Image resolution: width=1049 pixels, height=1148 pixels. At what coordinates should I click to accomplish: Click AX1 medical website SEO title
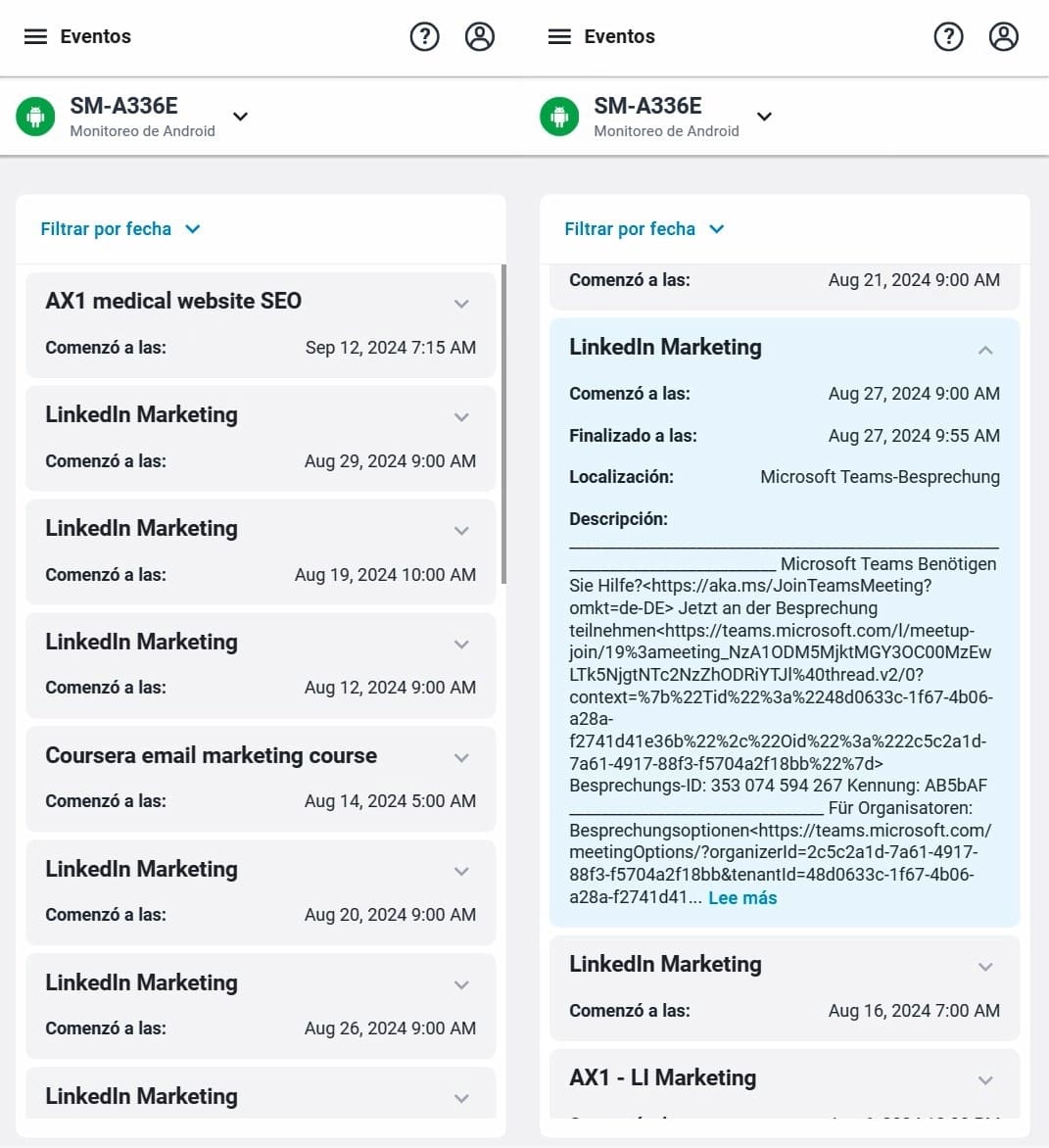[x=173, y=300]
